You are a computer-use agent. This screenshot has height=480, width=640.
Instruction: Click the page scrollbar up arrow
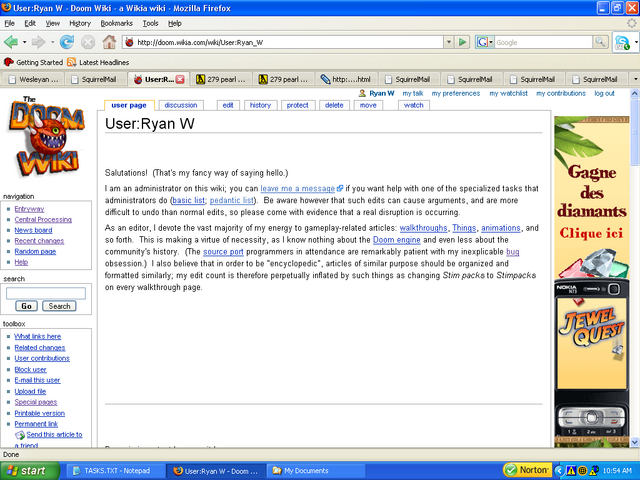click(x=635, y=93)
